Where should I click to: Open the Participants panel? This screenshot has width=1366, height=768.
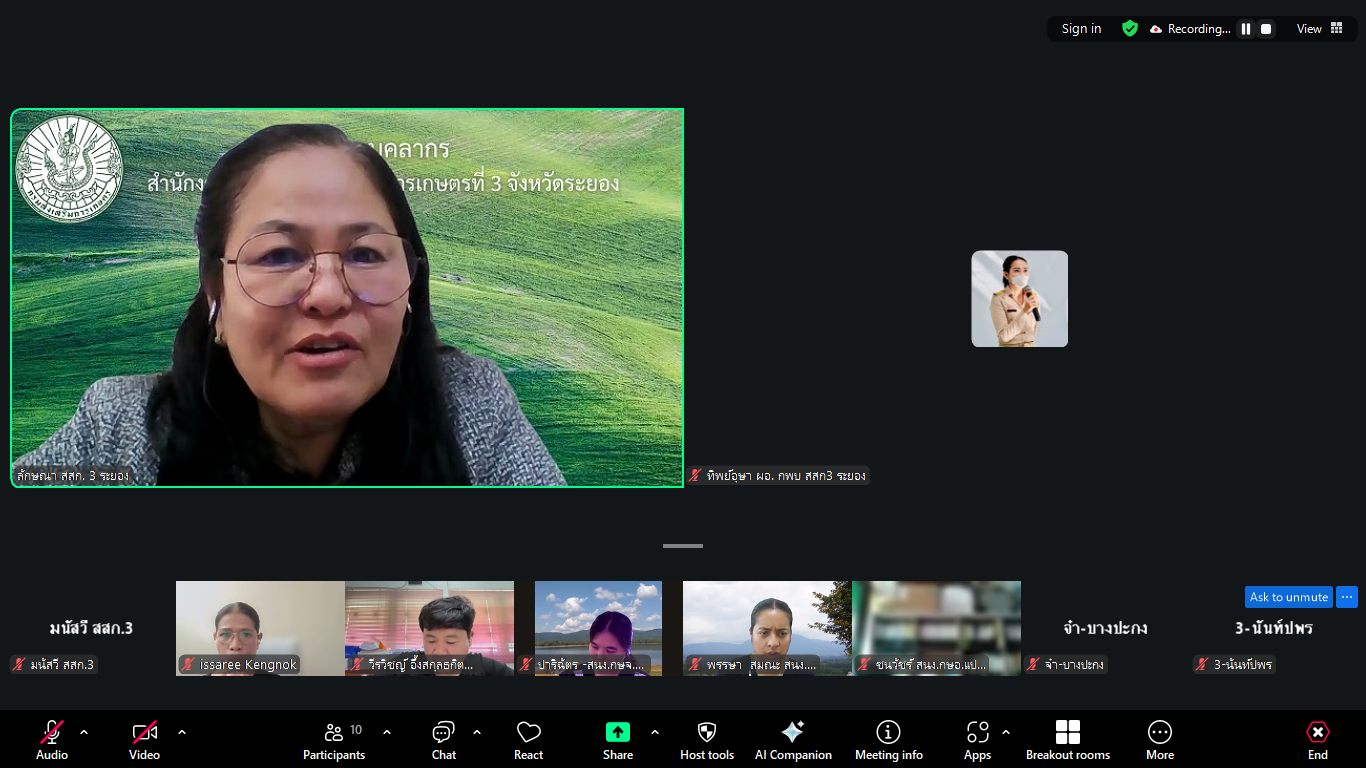(334, 740)
